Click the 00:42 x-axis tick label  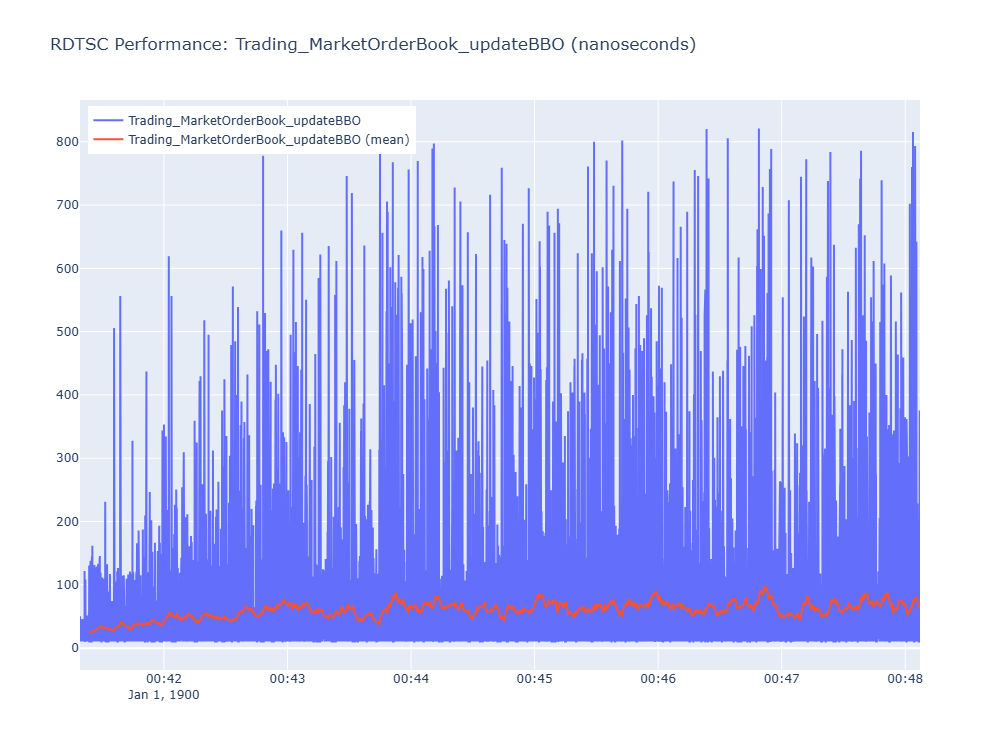(x=164, y=679)
